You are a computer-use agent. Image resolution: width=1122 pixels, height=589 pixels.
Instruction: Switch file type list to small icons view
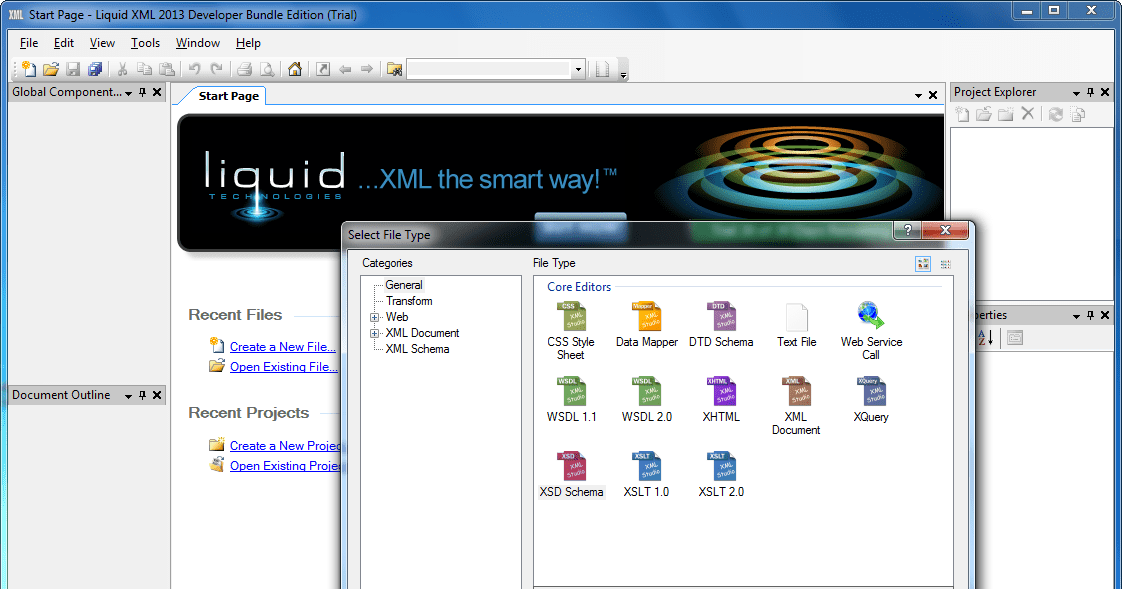point(945,264)
